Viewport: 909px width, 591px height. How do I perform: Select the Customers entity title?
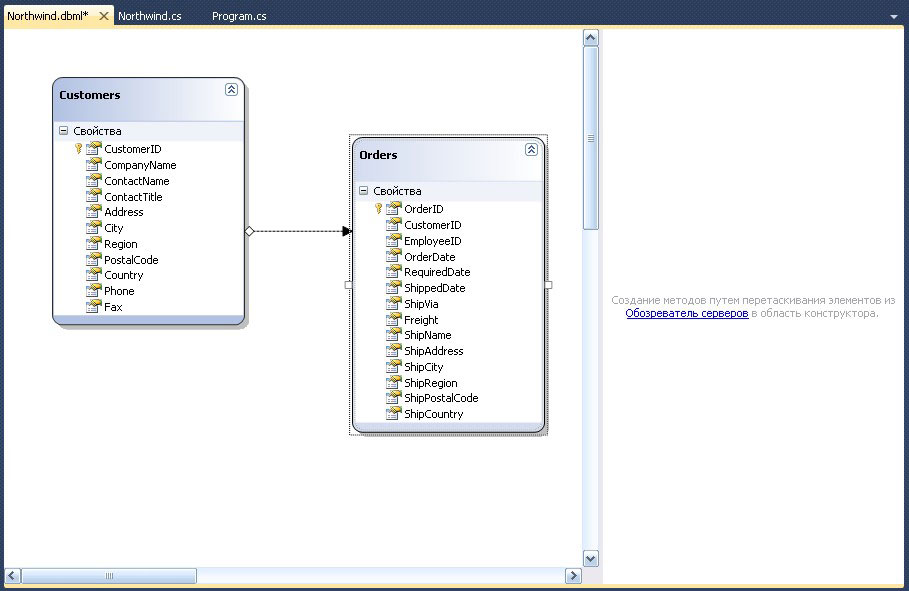90,95
